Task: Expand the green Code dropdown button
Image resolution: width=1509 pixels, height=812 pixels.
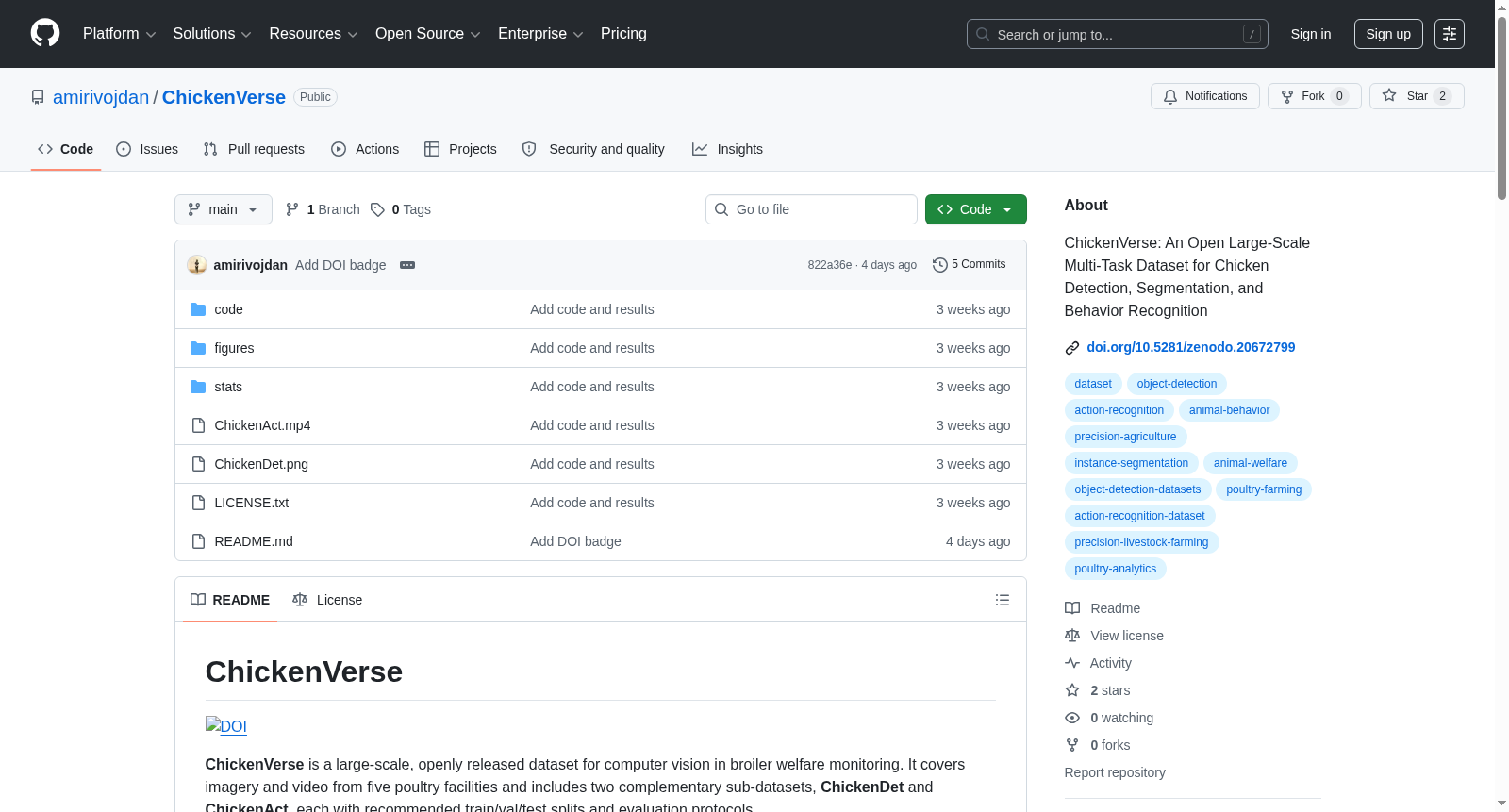Action: [976, 209]
